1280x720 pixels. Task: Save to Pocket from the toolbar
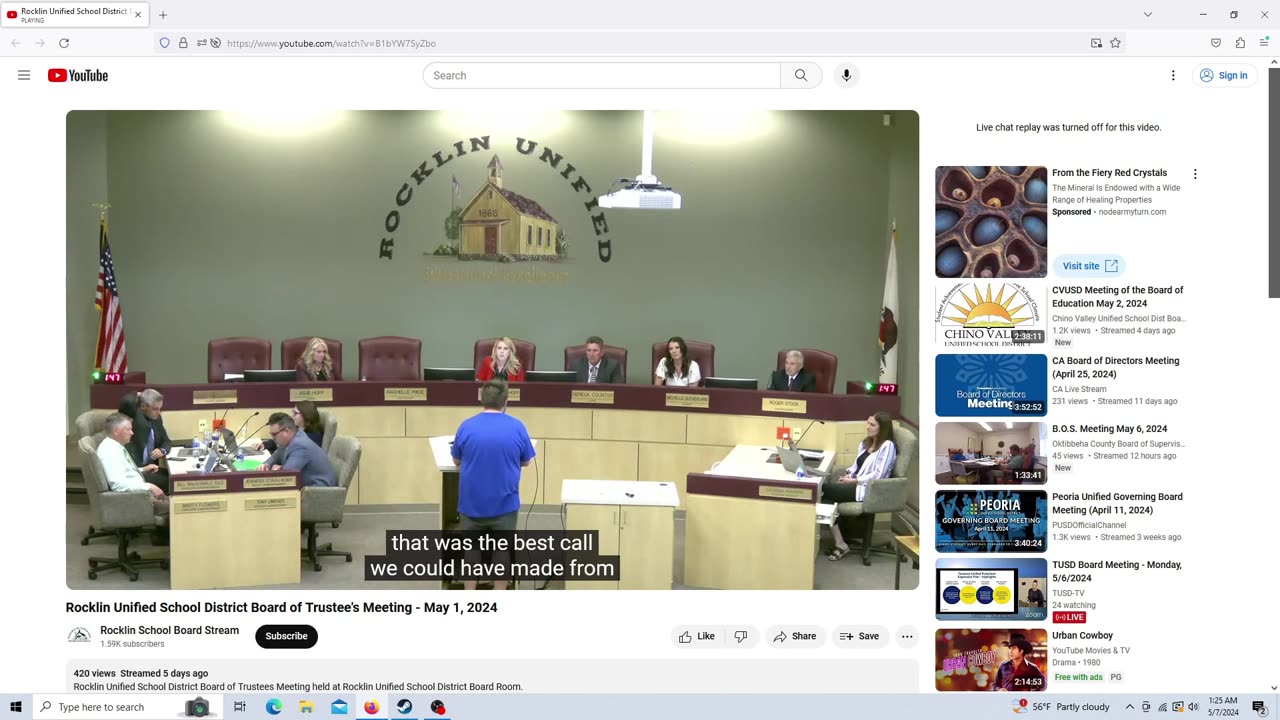coord(1216,43)
